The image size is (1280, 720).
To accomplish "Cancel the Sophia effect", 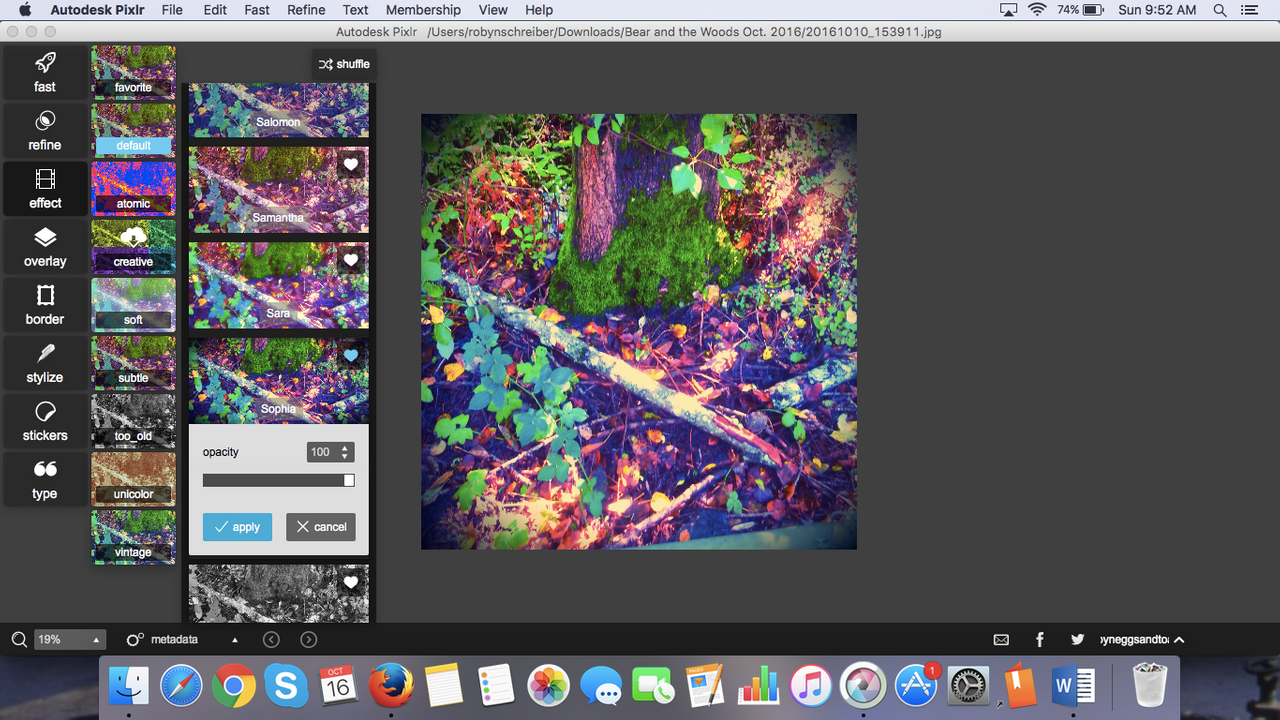I will [x=321, y=527].
